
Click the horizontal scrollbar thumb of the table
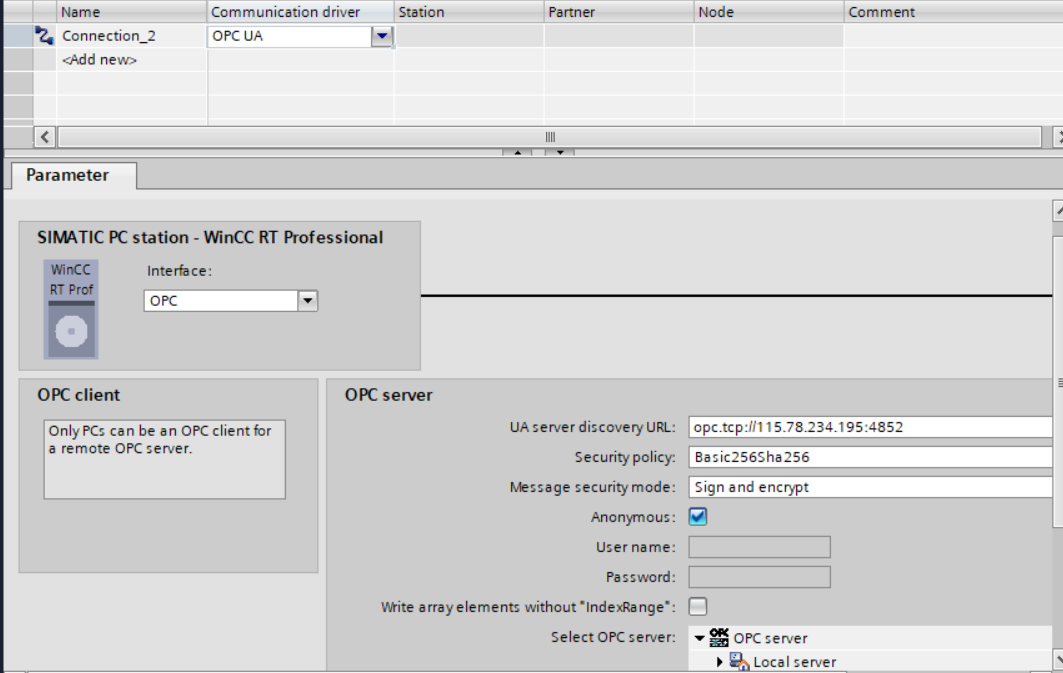tap(550, 137)
